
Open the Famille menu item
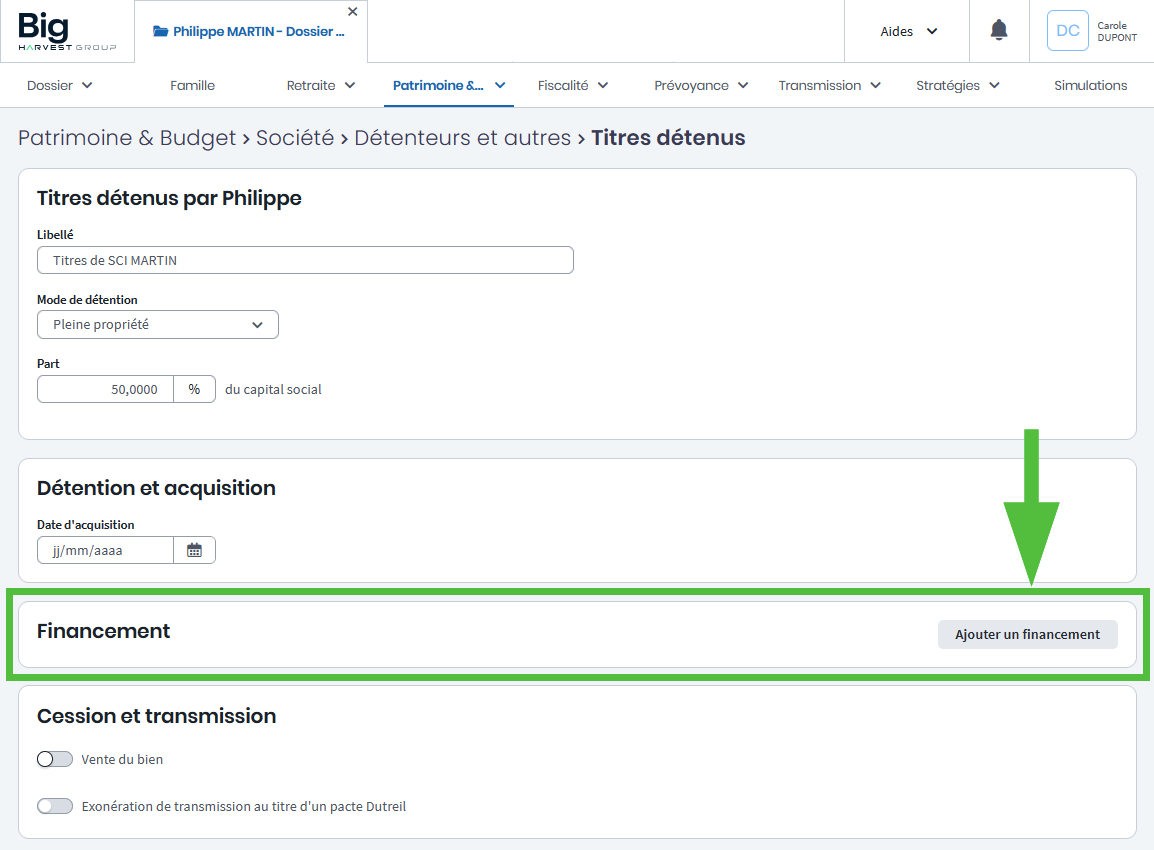(192, 85)
